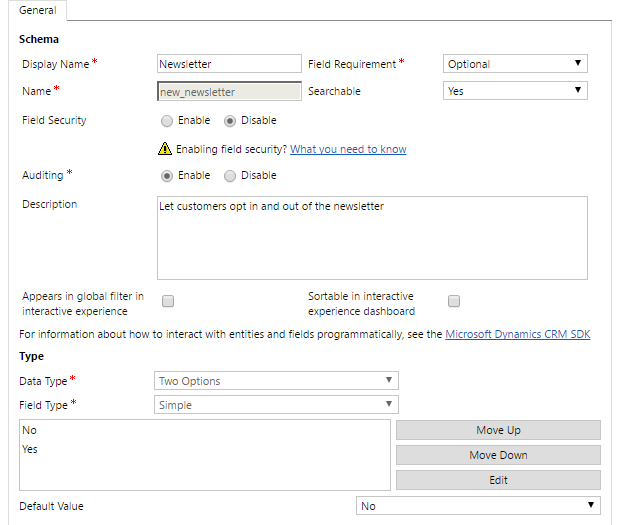The image size is (618, 525).
Task: Click the Move Up button
Action: 498,430
